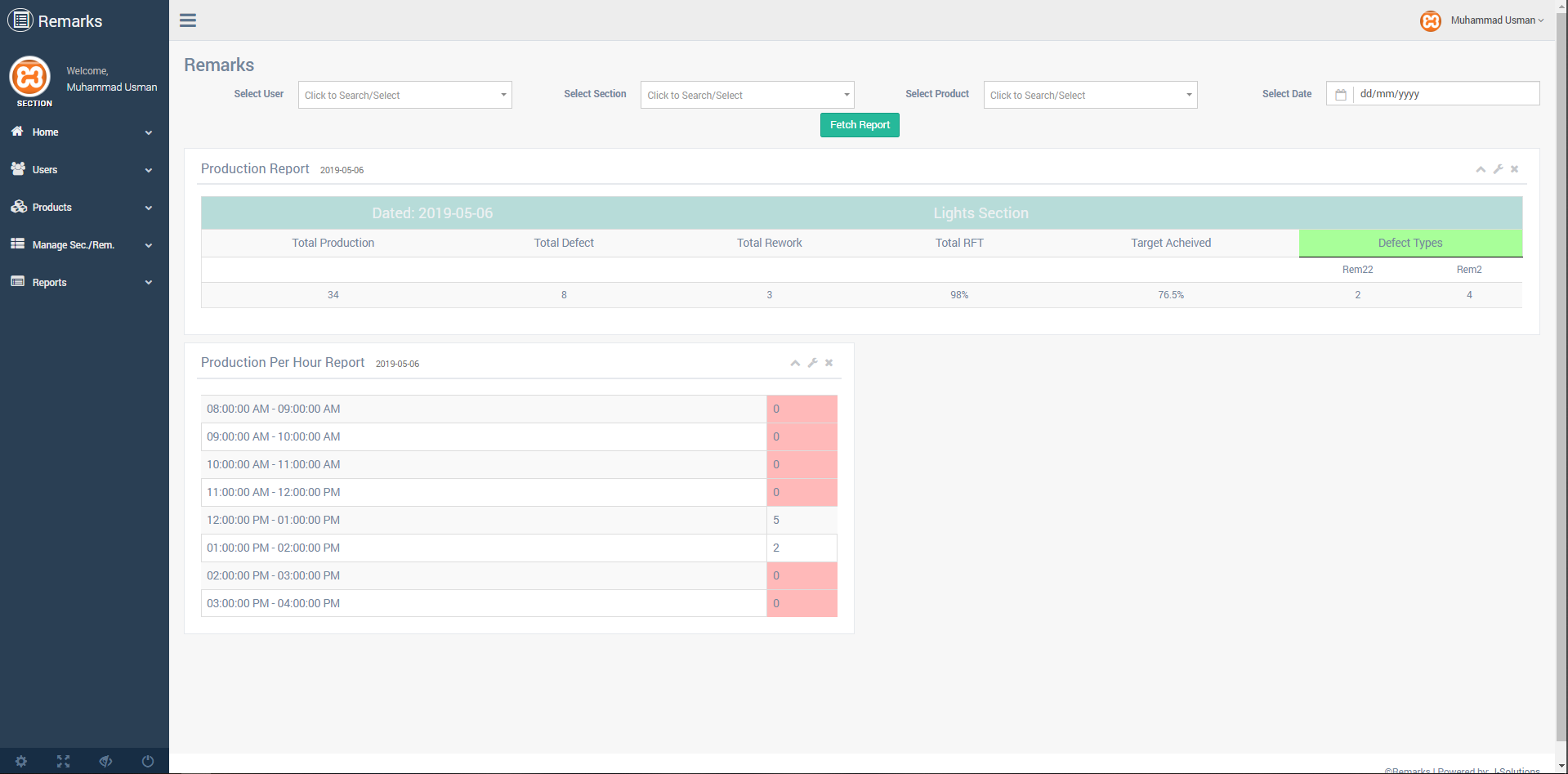Click the Users group icon
1568x774 pixels.
[18, 168]
